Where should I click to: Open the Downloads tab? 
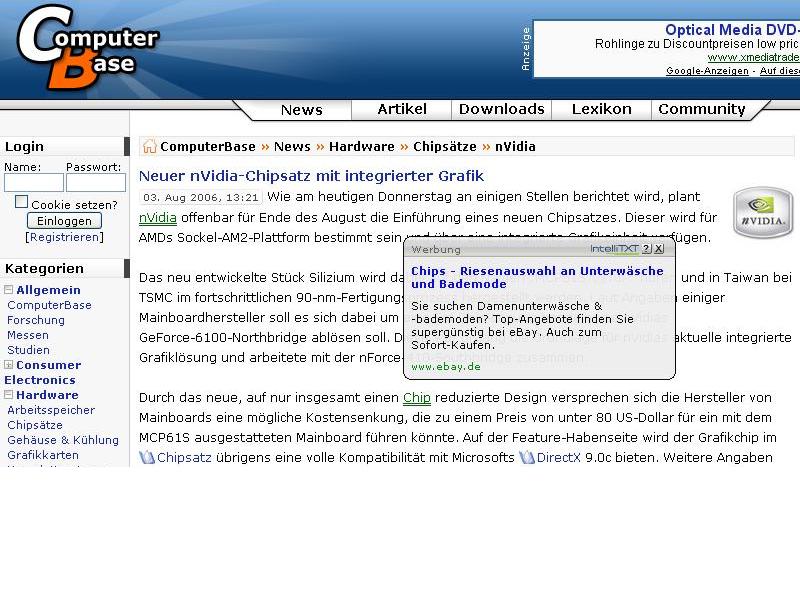pyautogui.click(x=502, y=109)
